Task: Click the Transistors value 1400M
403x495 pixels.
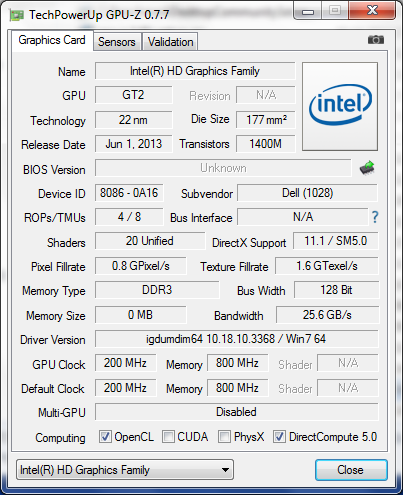Action: coord(266,144)
